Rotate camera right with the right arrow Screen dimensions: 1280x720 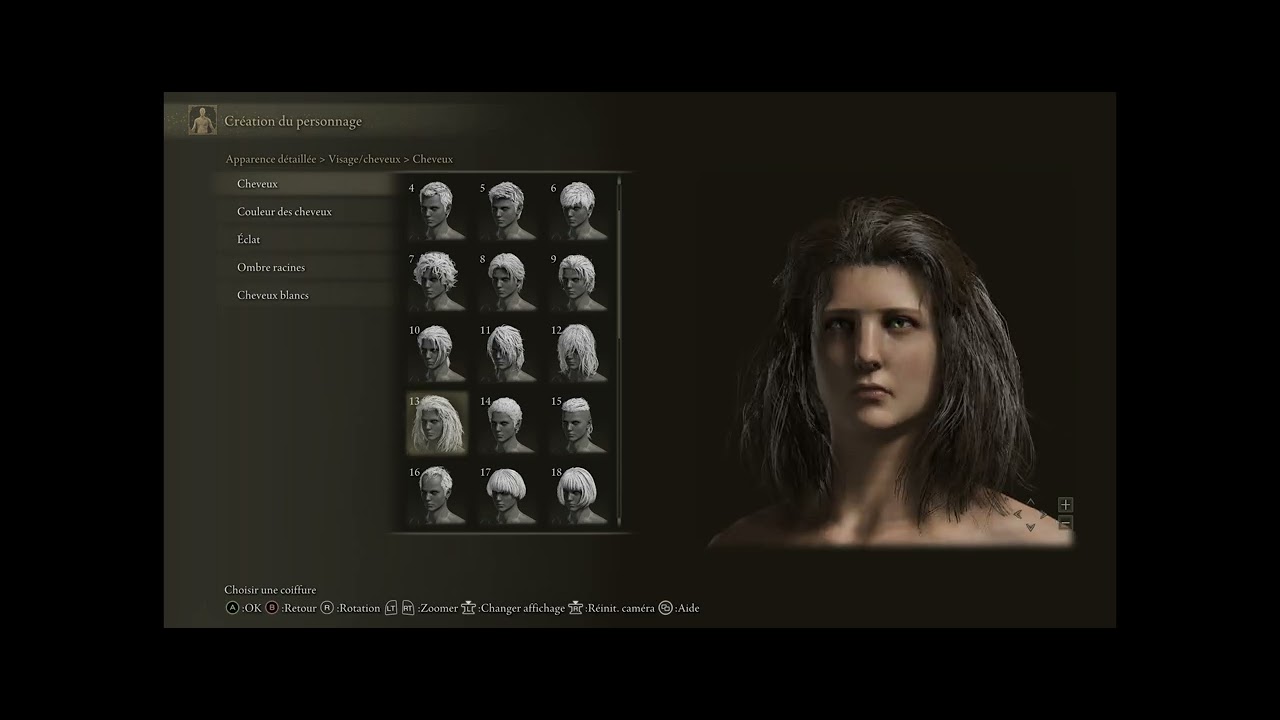pos(1043,514)
